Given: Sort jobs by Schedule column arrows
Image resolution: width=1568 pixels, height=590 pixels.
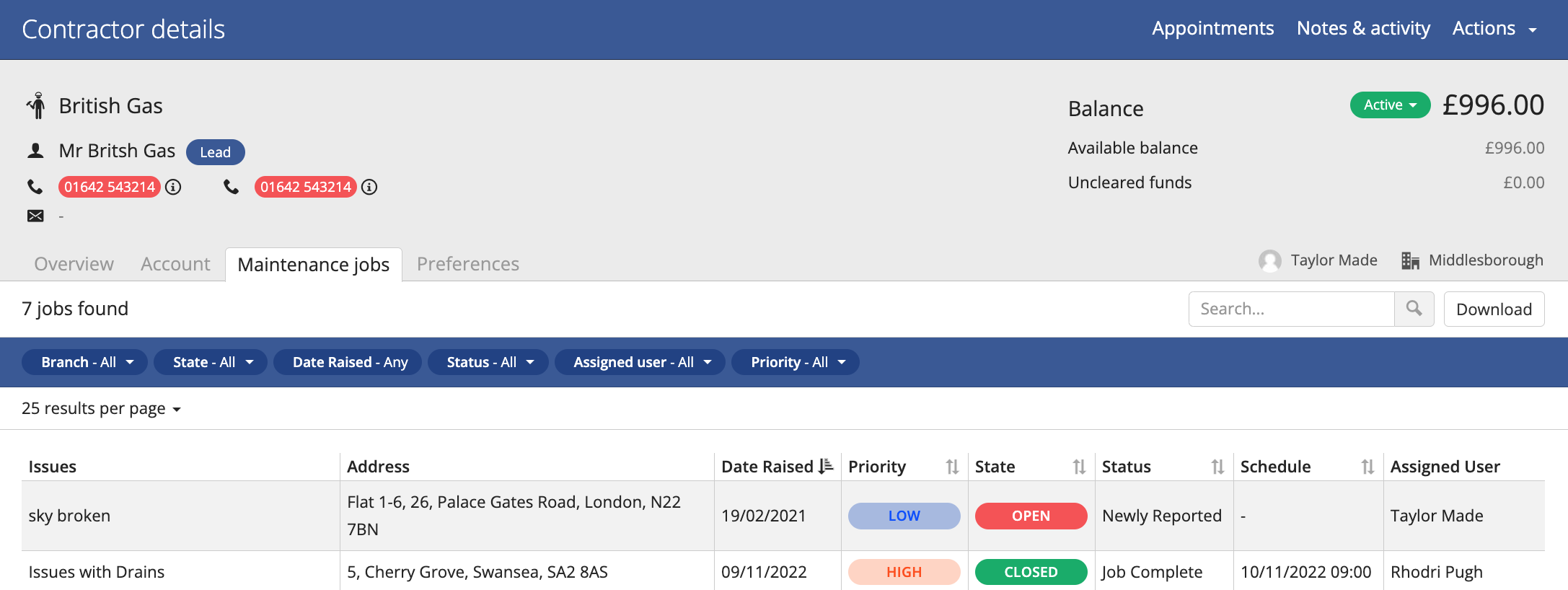Looking at the screenshot, I should pyautogui.click(x=1367, y=467).
